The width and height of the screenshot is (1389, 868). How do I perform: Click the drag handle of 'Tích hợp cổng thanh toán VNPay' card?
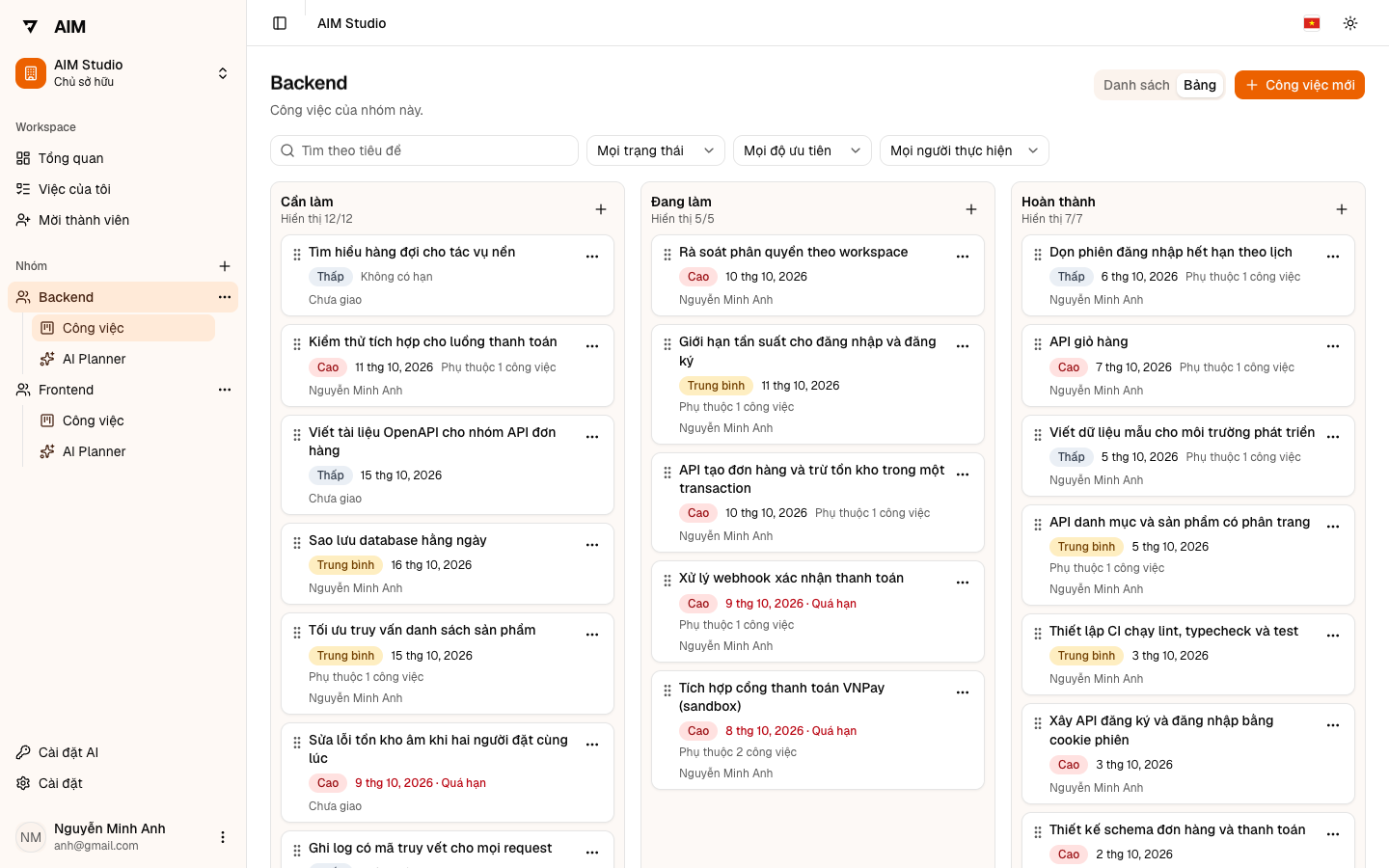pos(667,691)
